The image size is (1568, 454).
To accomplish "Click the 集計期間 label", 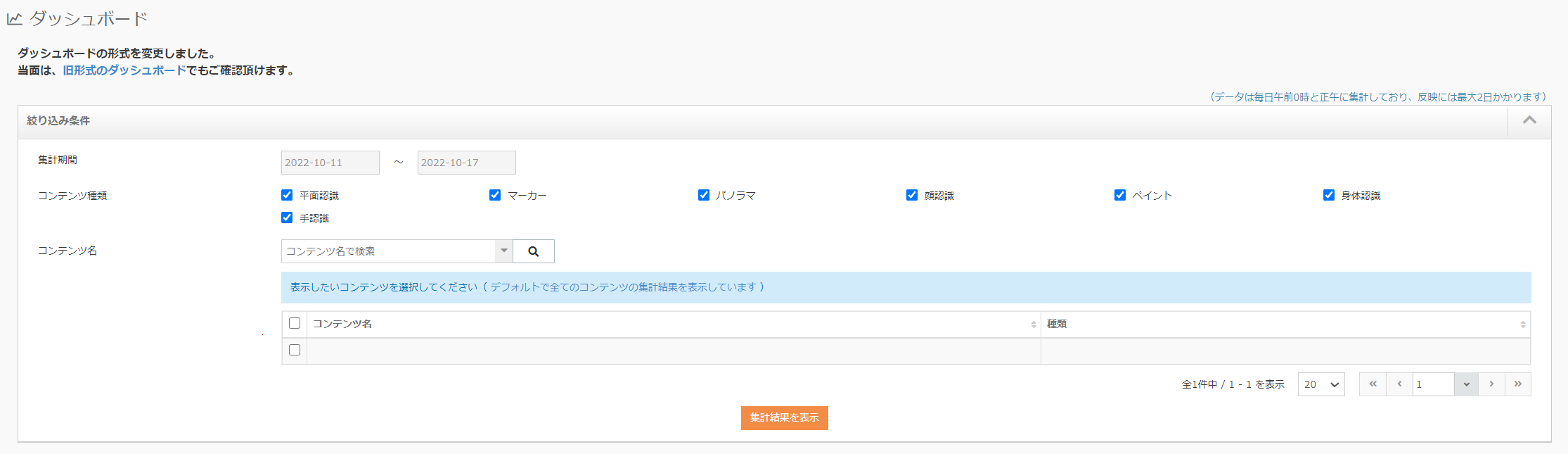I will pyautogui.click(x=58, y=160).
